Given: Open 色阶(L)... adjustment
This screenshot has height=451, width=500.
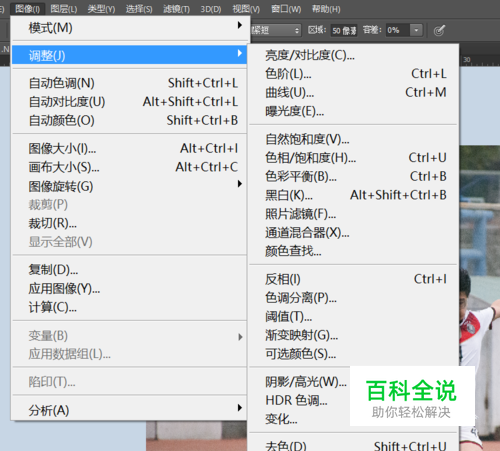Looking at the screenshot, I should 353,74.
